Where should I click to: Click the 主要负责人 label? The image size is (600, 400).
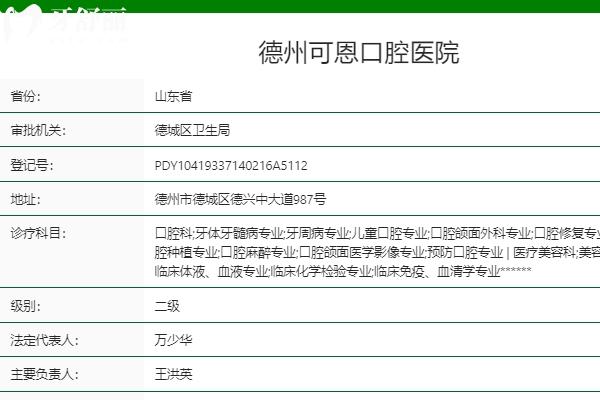(44, 374)
